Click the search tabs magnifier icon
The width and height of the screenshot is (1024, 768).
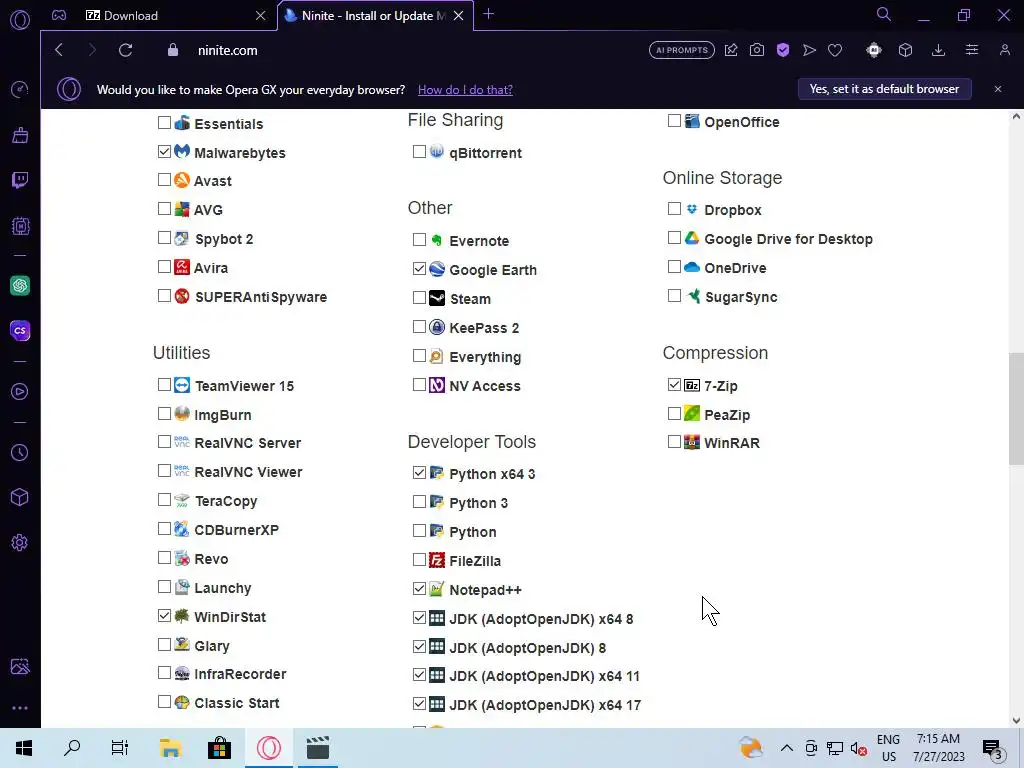click(884, 14)
